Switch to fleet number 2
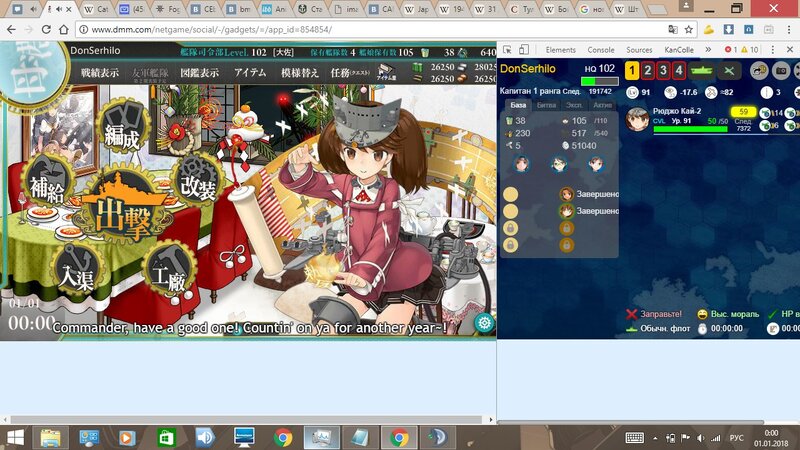Screen dimensions: 800x450 pyautogui.click(x=648, y=70)
